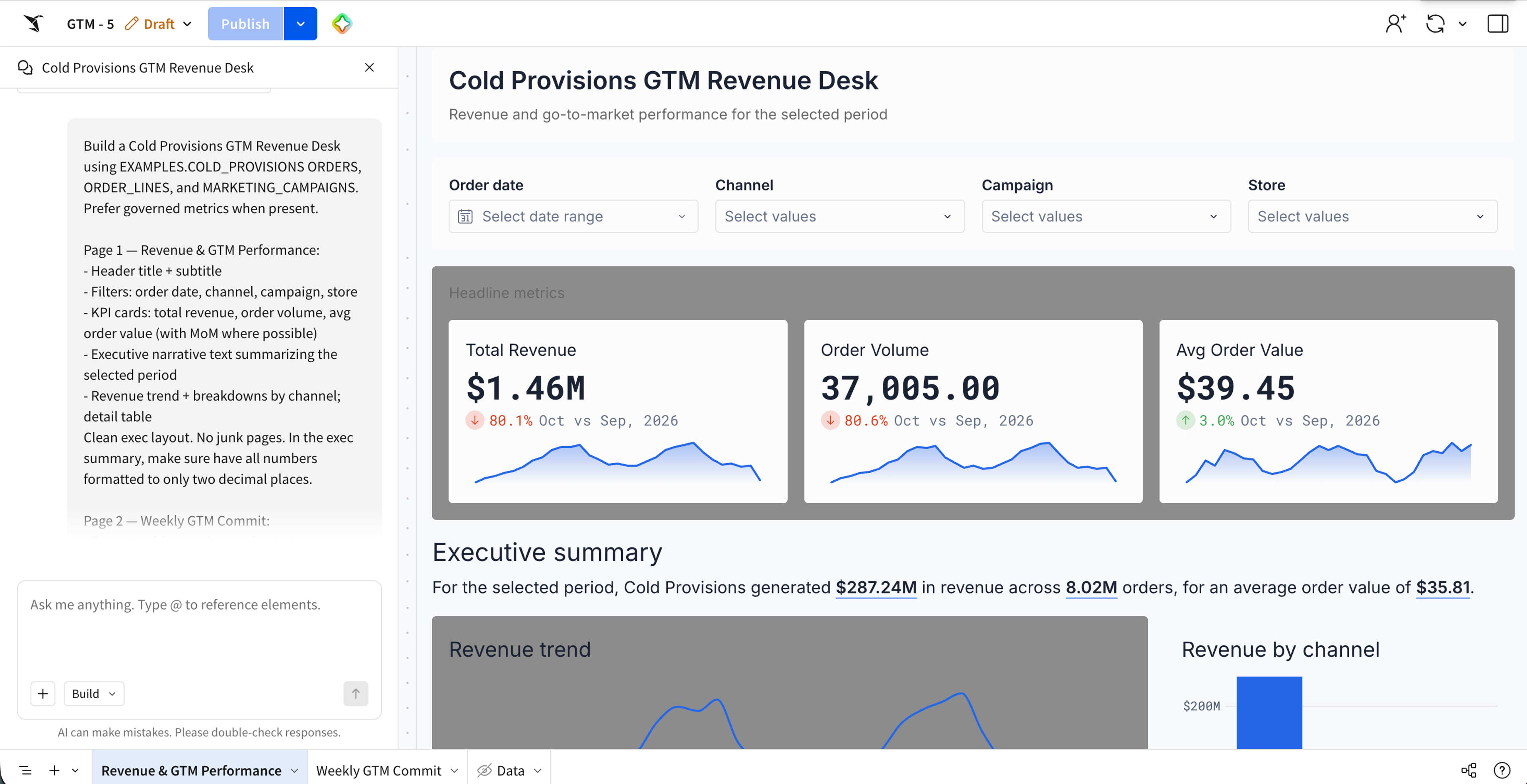The height and width of the screenshot is (784, 1527).
Task: Open the help question mark icon
Action: [x=1502, y=770]
